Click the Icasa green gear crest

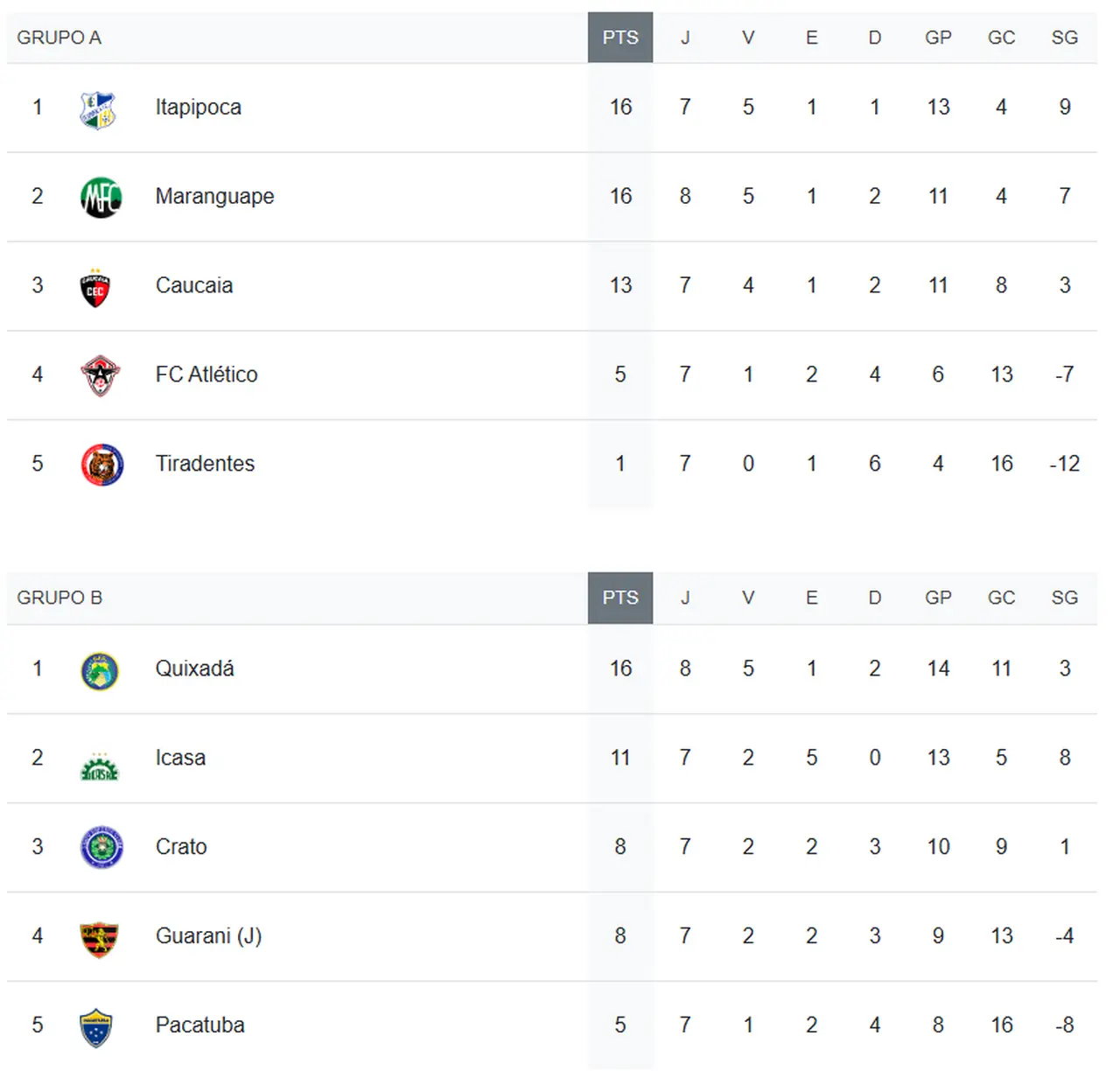[100, 767]
